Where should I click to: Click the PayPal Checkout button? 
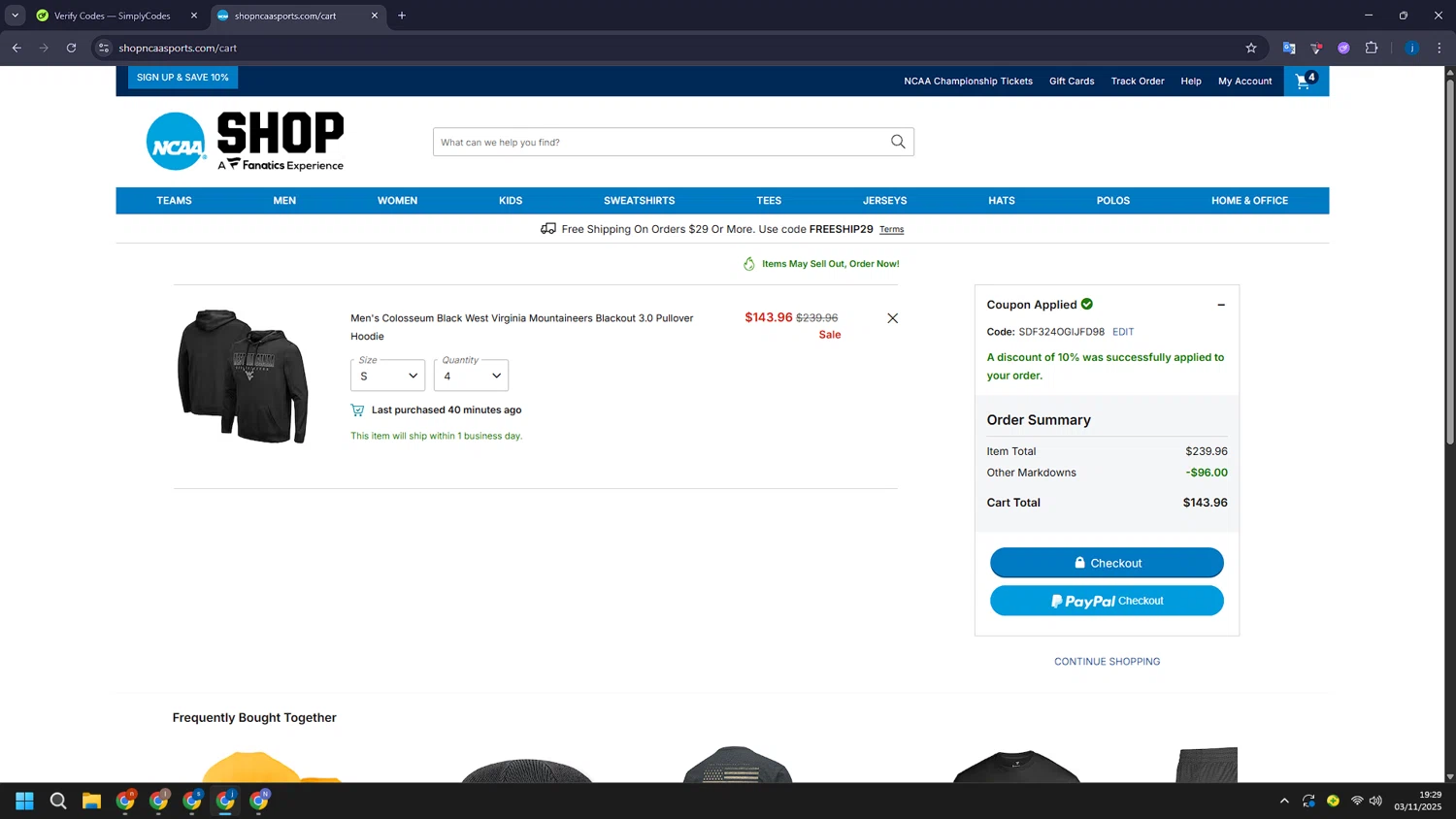click(1107, 601)
